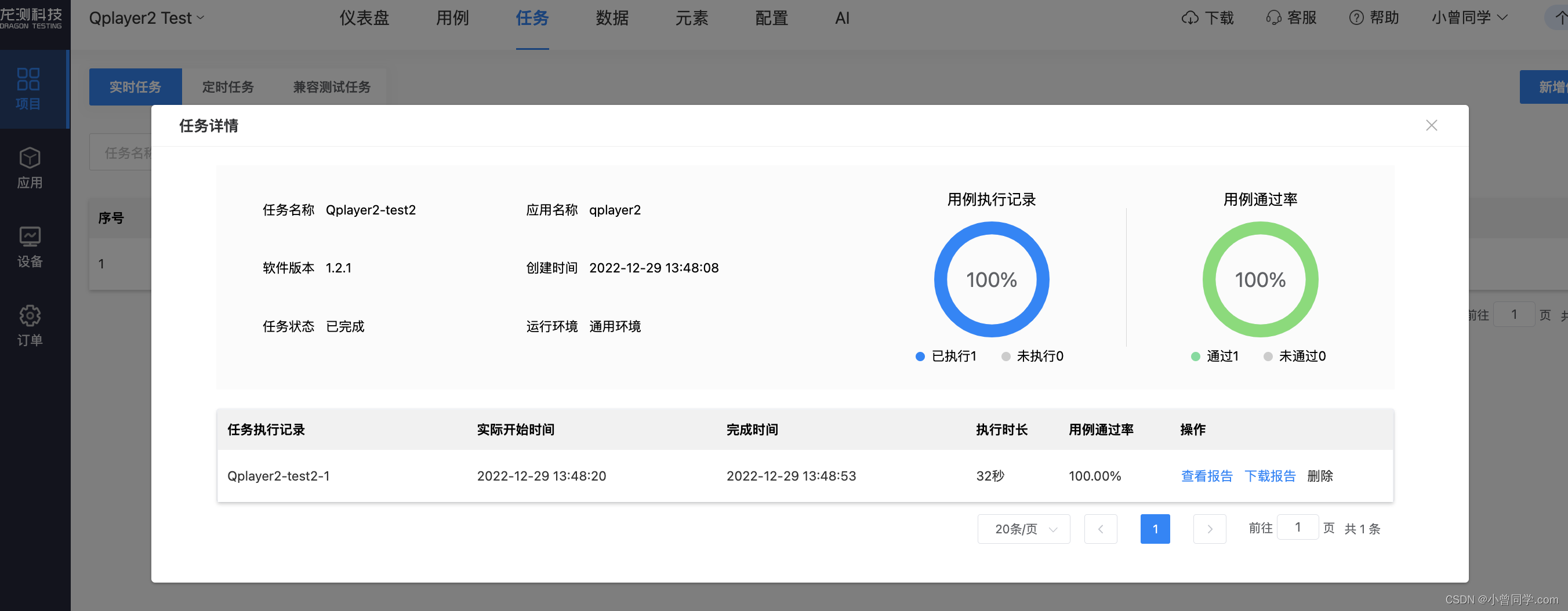Click the 任务名称 search field behind dialog
Screen dimensions: 1568x611
coord(121,152)
